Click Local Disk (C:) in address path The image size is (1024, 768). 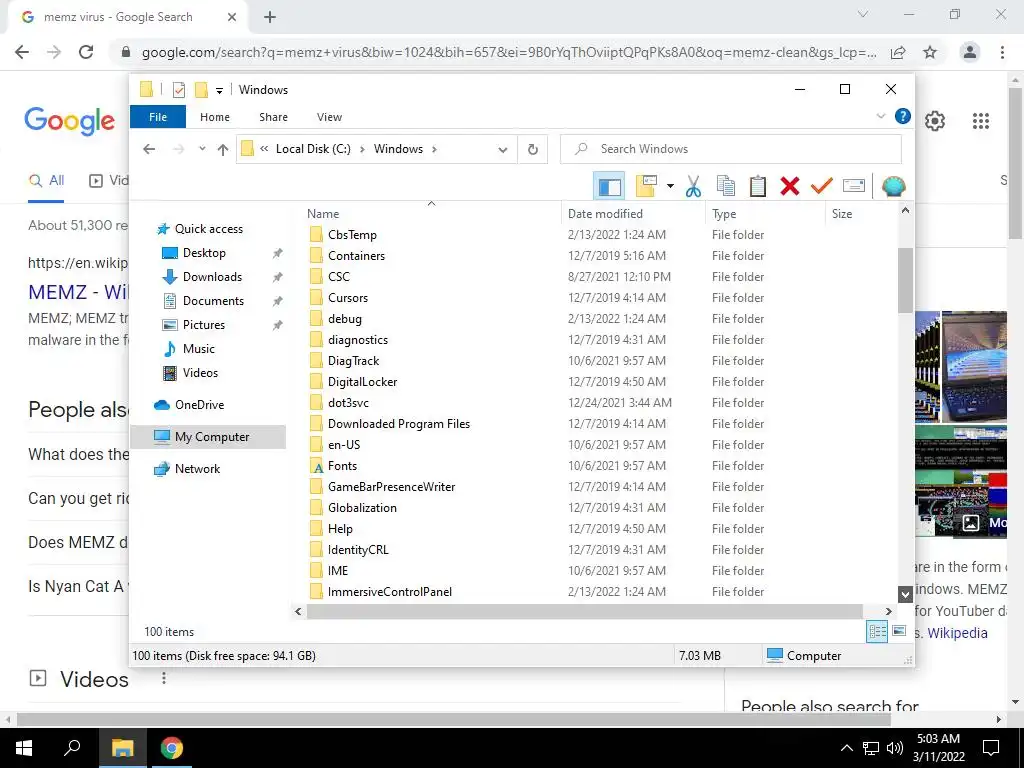tap(313, 149)
